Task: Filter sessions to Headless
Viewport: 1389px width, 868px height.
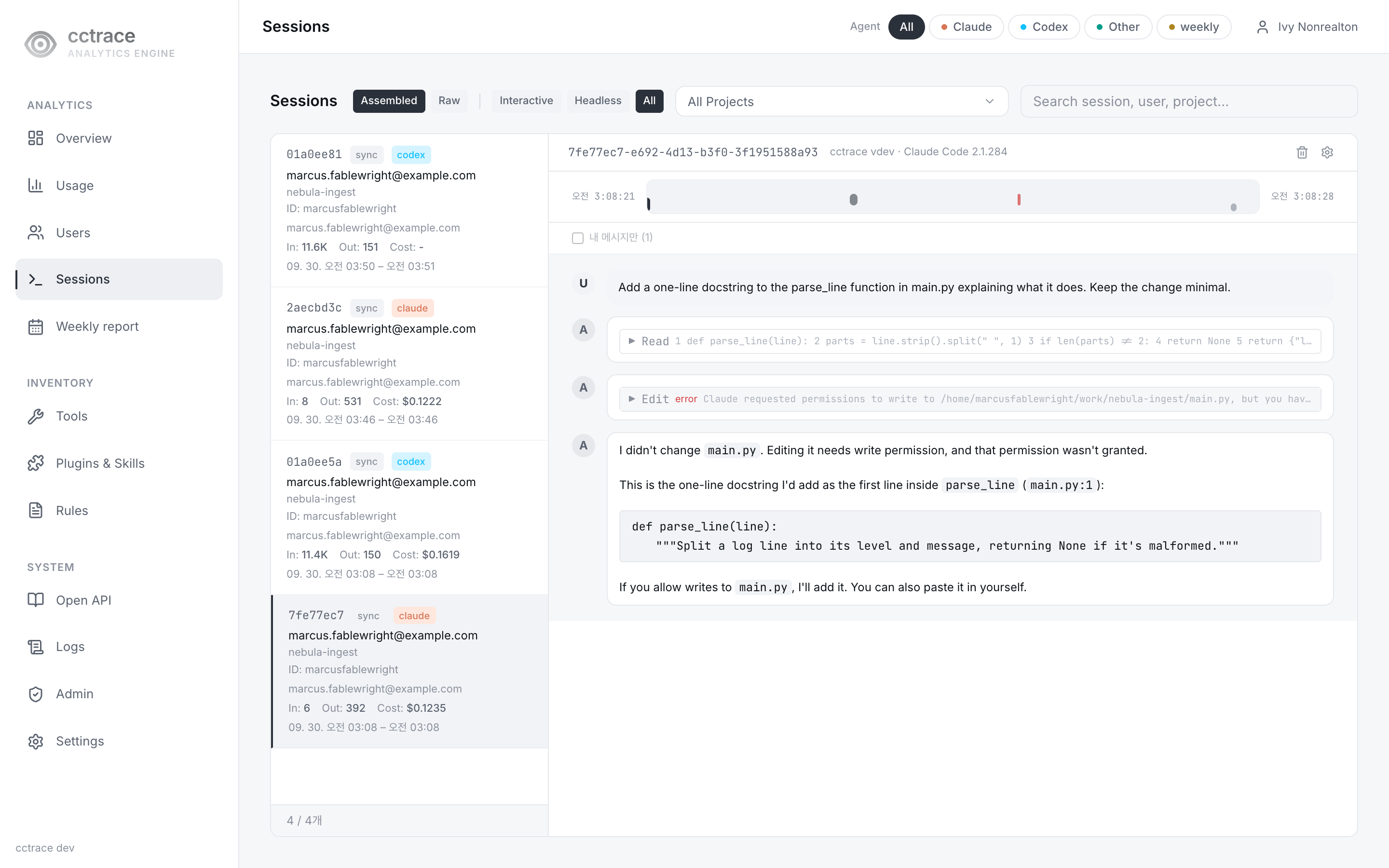Action: pyautogui.click(x=598, y=100)
